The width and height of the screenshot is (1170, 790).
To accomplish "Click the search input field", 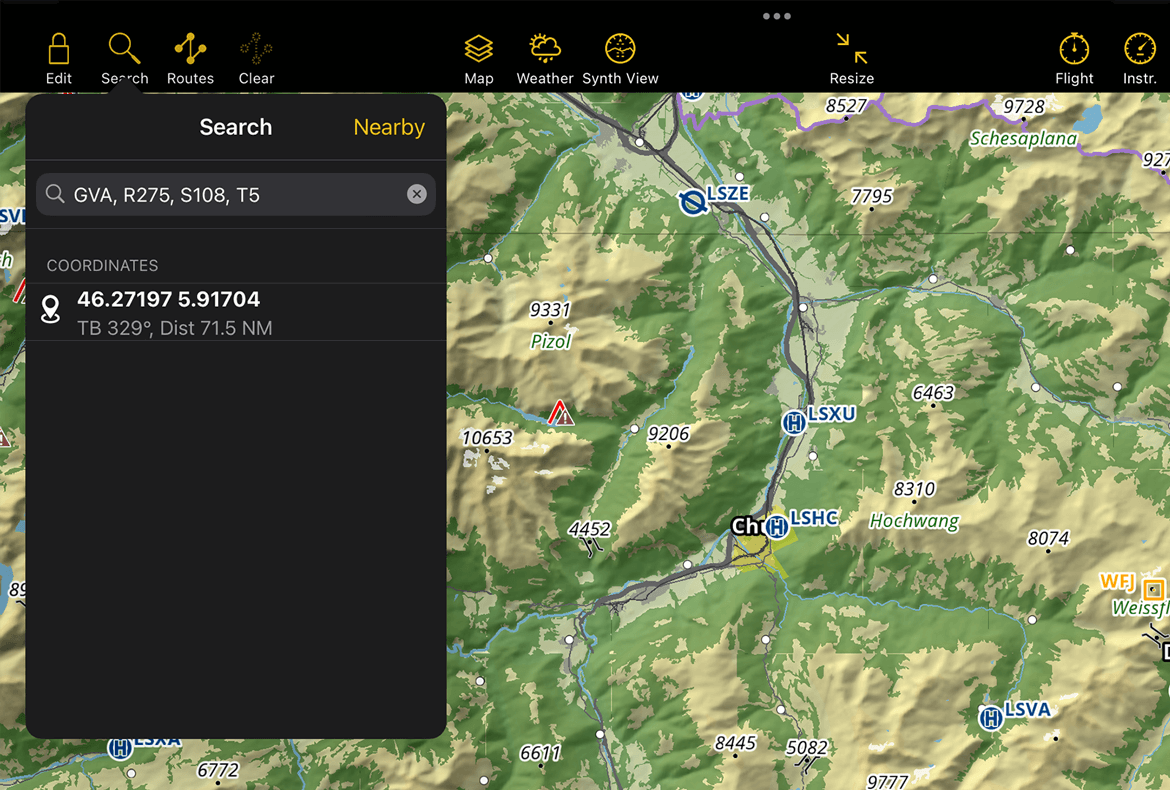I will (230, 195).
